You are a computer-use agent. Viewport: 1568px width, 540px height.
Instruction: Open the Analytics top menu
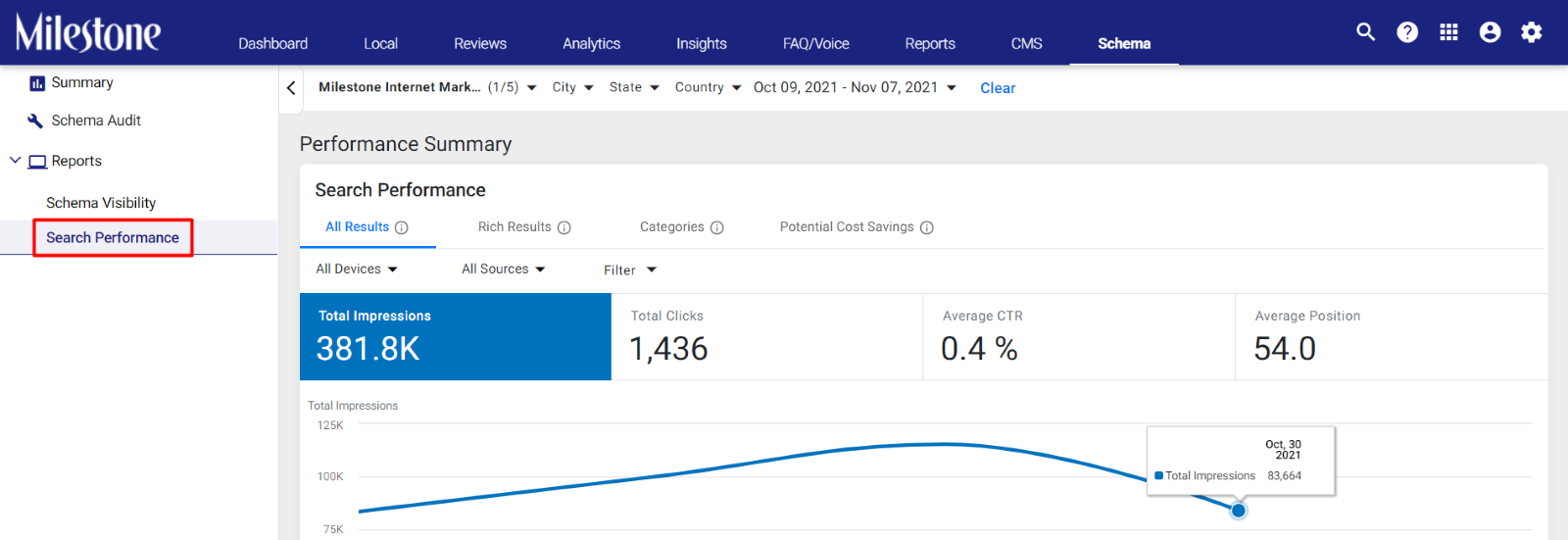click(591, 43)
